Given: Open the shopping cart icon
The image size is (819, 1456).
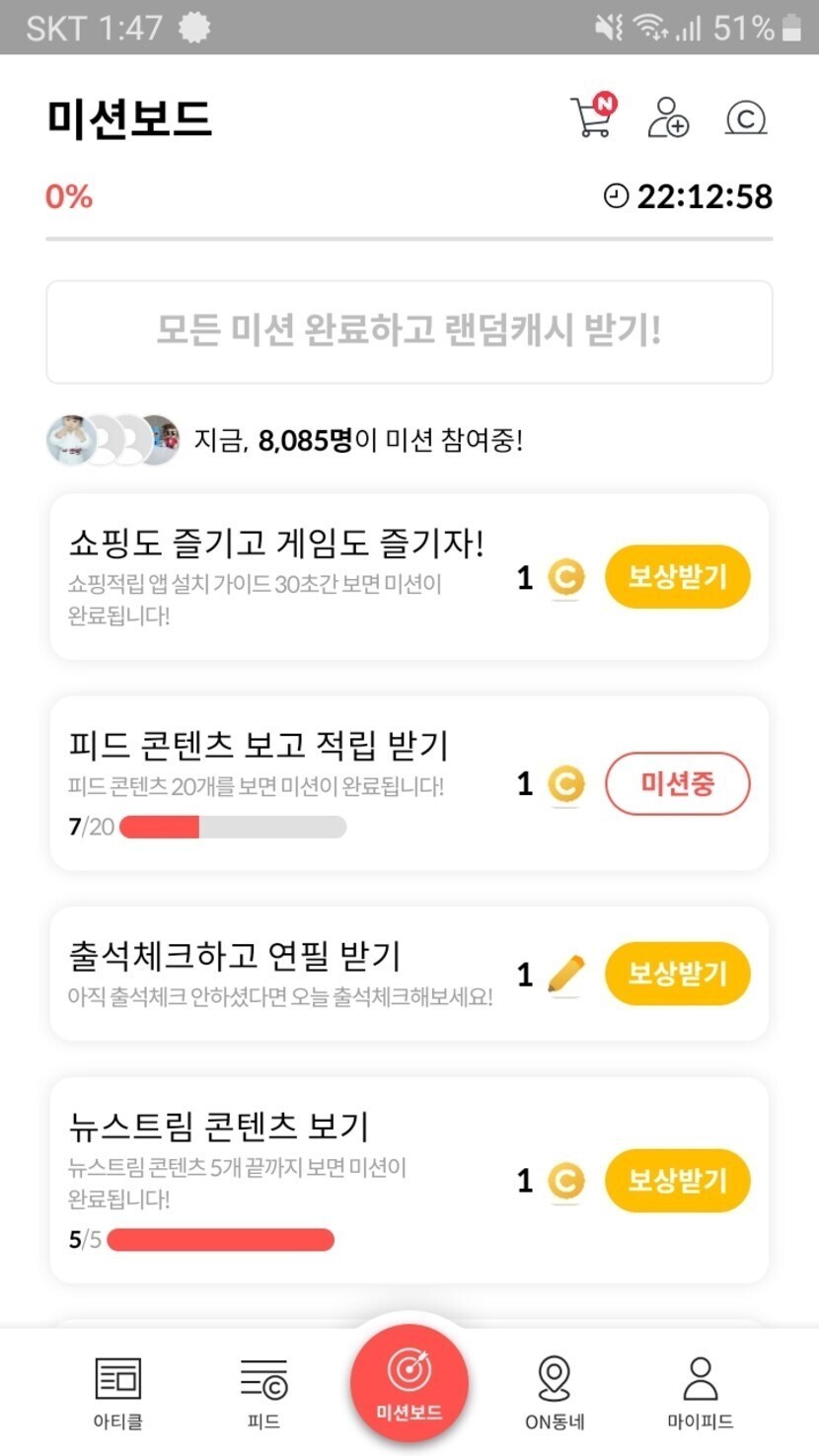Looking at the screenshot, I should click(593, 116).
